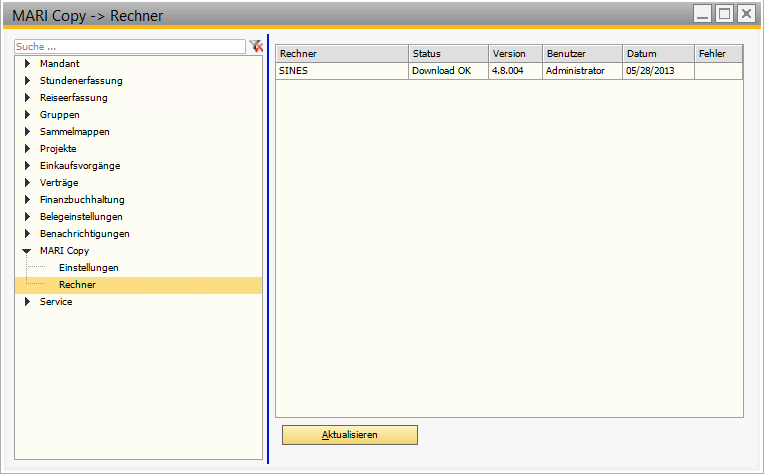
Task: Click the Fehler column header
Action: coord(718,54)
